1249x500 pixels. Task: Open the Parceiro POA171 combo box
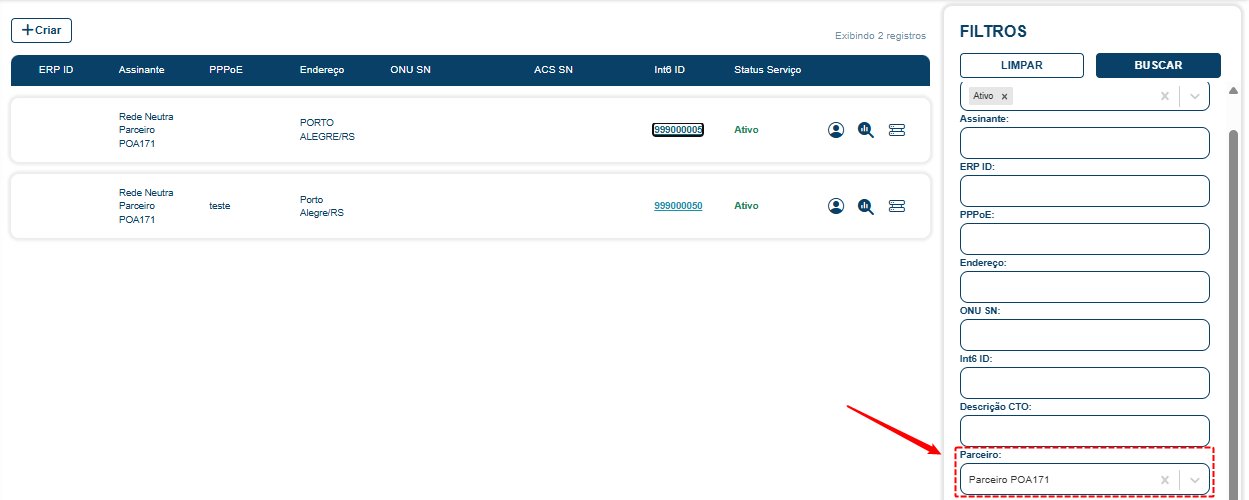pyautogui.click(x=1084, y=480)
